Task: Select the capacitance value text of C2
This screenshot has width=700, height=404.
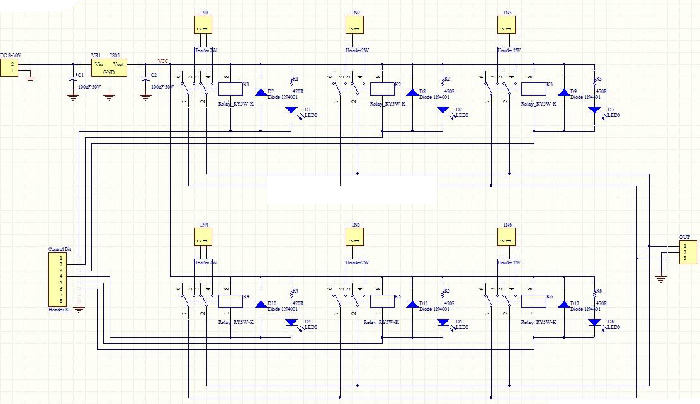Action: click(162, 87)
